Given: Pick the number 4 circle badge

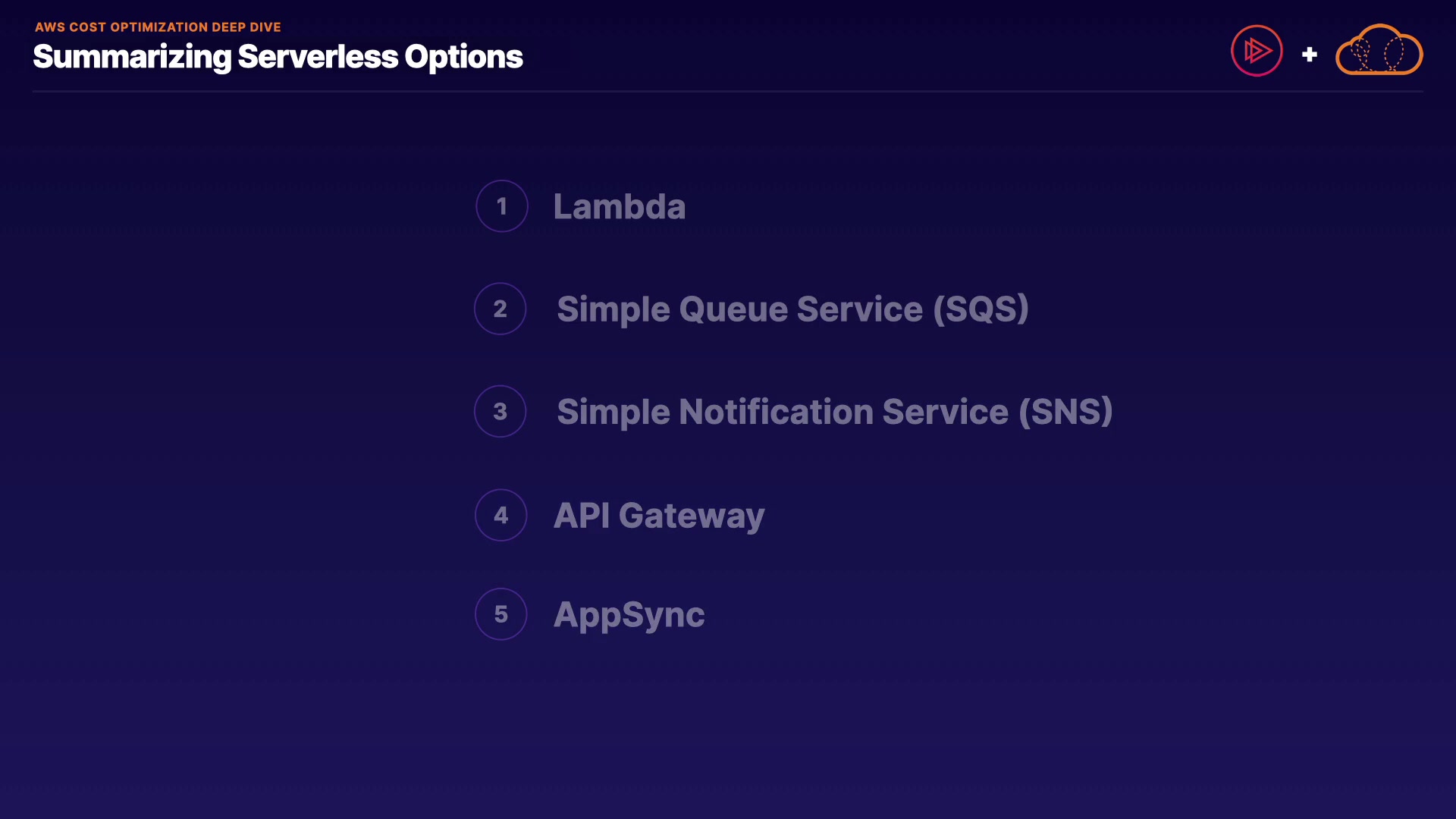Looking at the screenshot, I should tap(500, 516).
